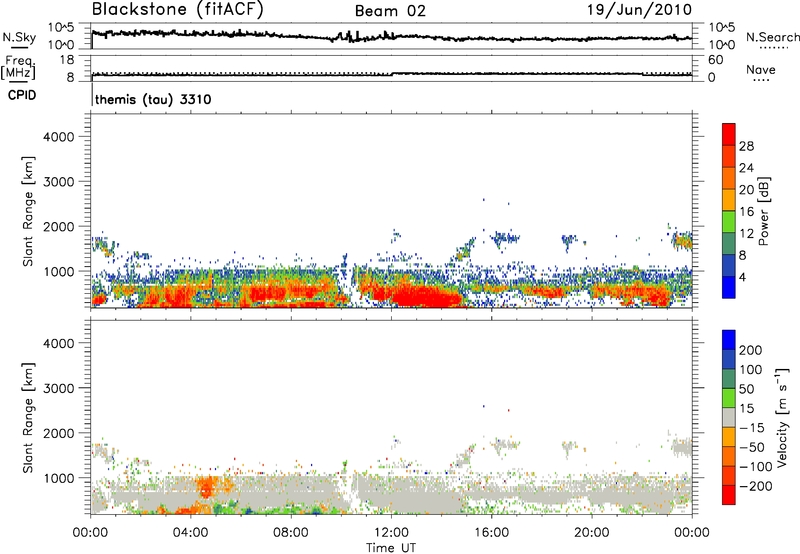Click the '24' power colorbar label

click(746, 168)
